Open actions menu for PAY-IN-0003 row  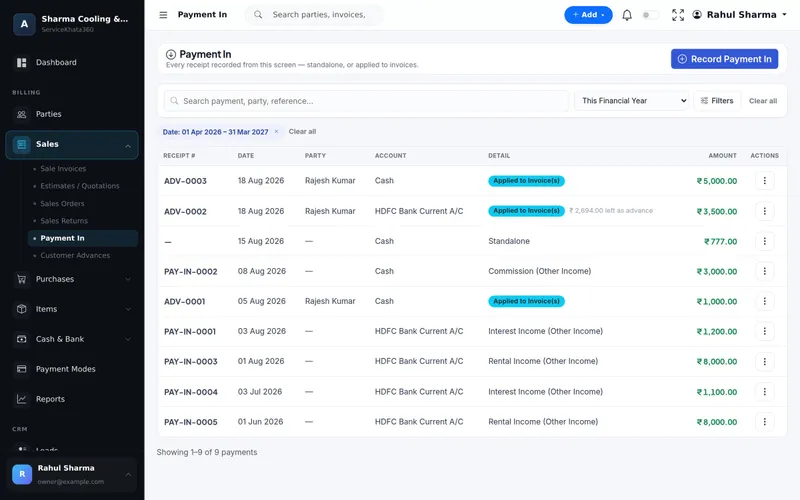[x=764, y=362]
